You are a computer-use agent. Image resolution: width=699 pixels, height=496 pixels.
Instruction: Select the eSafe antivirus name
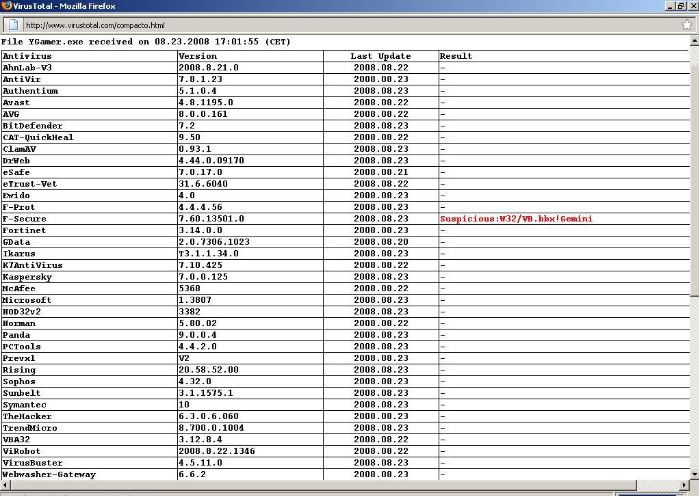16,172
